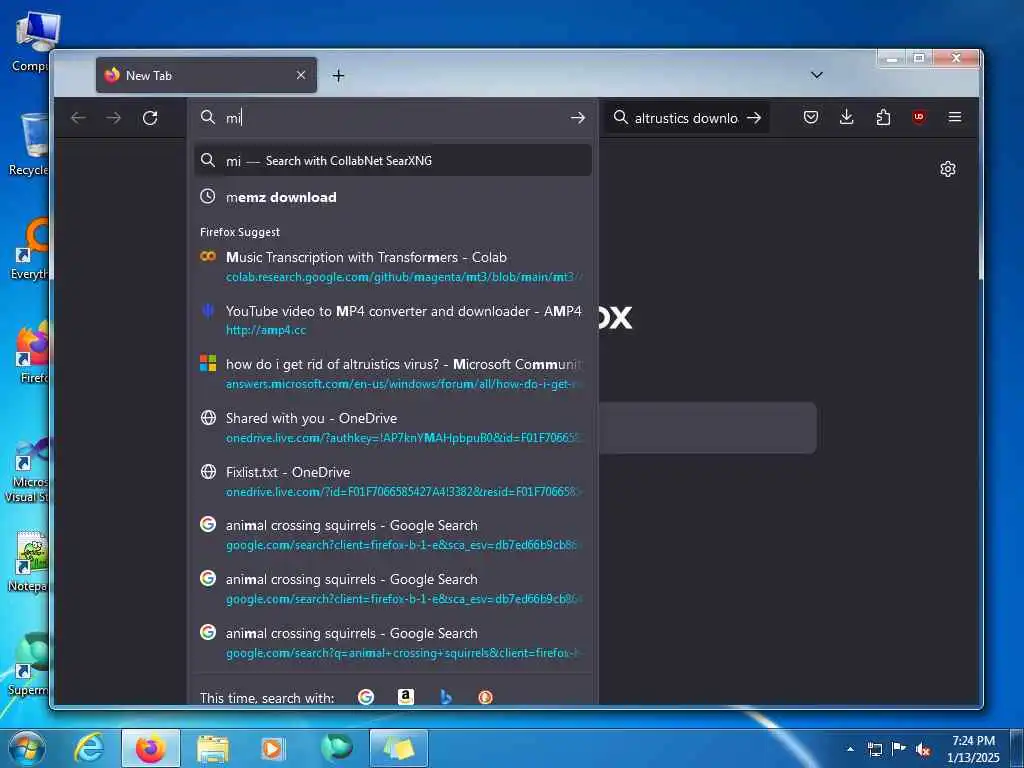The width and height of the screenshot is (1024, 768).
Task: Open 'Shared with you - OneDrive' suggestion
Action: (x=392, y=427)
